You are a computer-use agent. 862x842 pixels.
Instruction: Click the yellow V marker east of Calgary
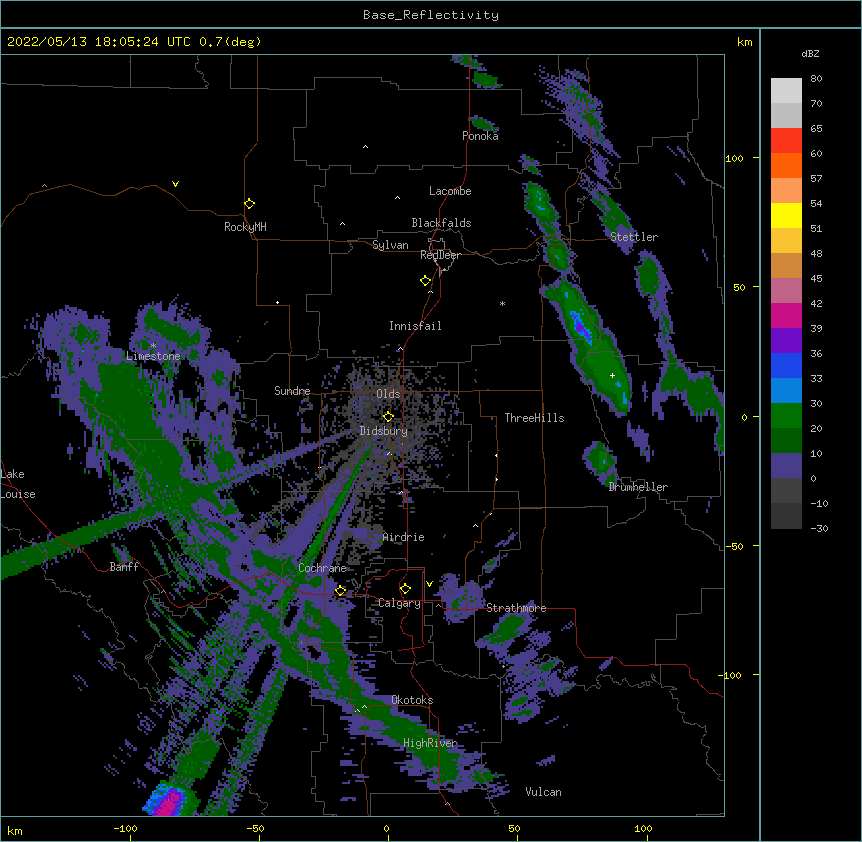tap(429, 584)
